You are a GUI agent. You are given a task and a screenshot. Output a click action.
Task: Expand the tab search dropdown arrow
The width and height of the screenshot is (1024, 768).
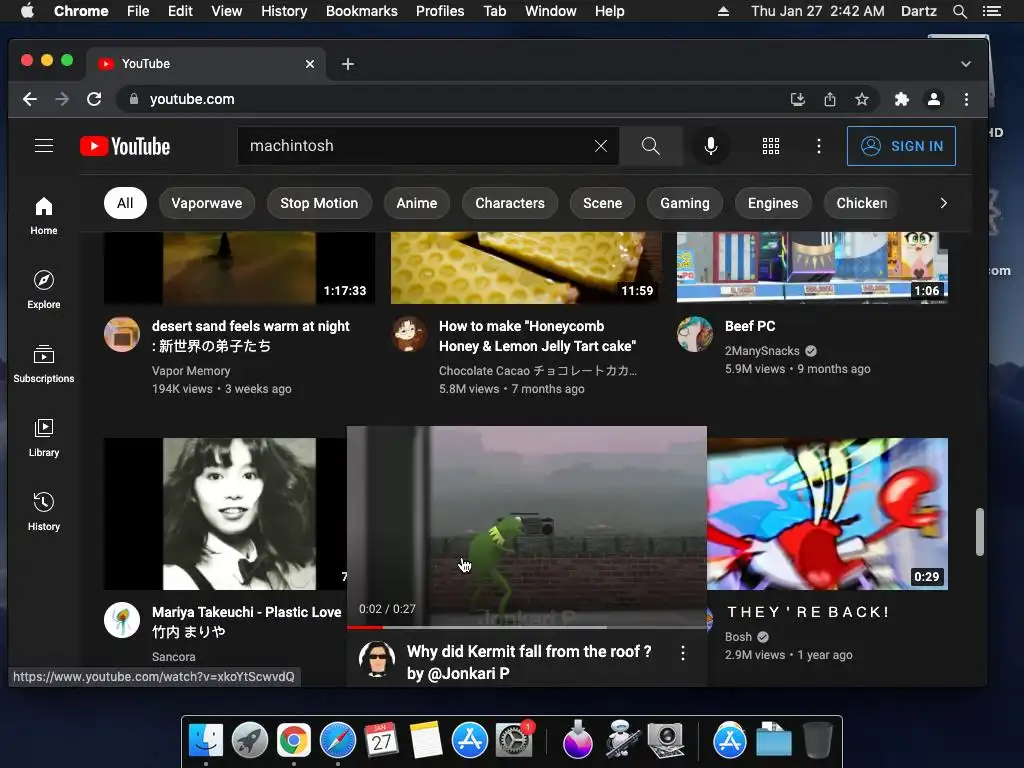point(965,64)
